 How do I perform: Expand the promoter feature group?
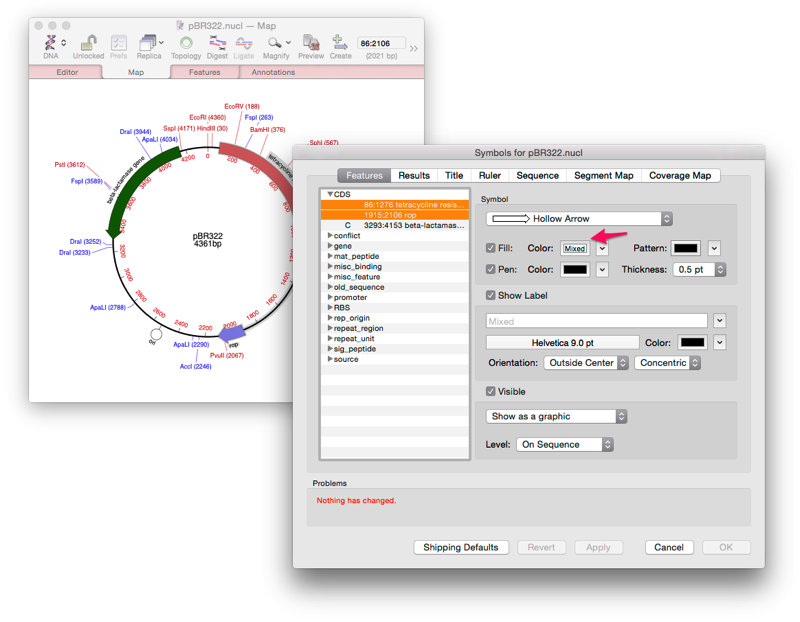331,298
